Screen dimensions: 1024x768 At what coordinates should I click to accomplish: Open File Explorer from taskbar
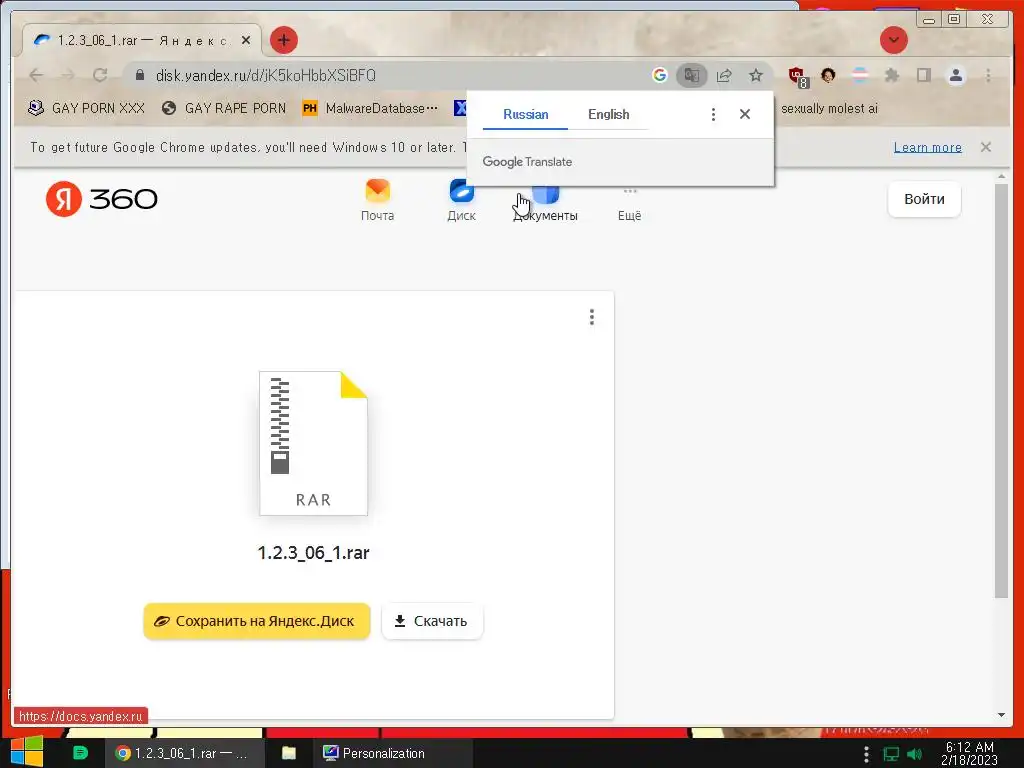coord(289,753)
